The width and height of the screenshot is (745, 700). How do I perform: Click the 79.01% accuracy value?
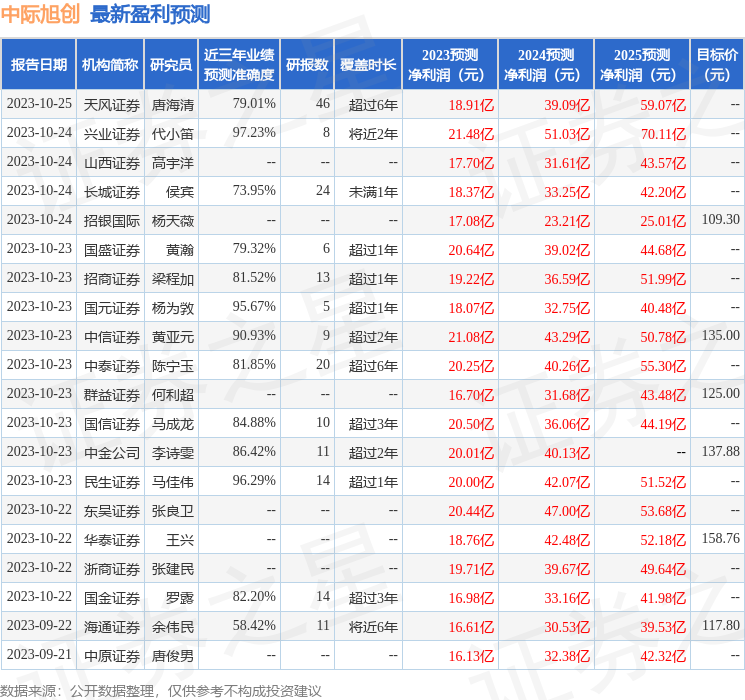254,104
